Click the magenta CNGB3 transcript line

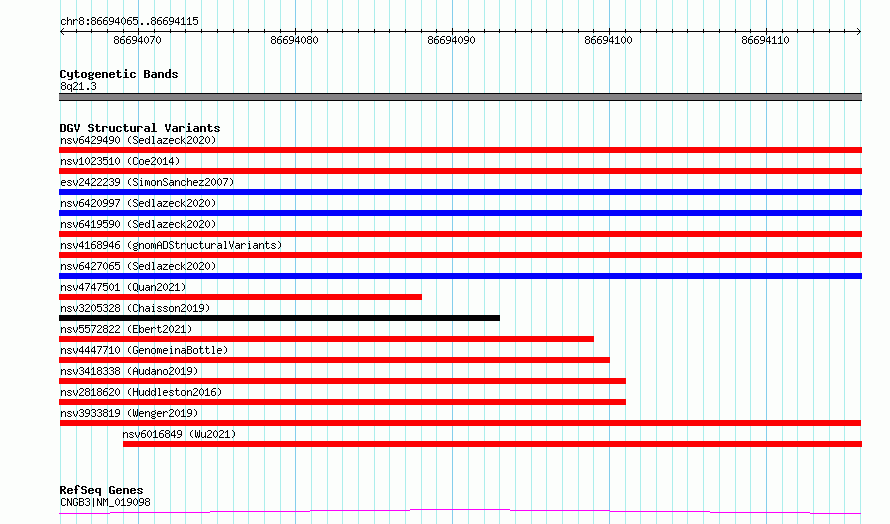(x=460, y=512)
